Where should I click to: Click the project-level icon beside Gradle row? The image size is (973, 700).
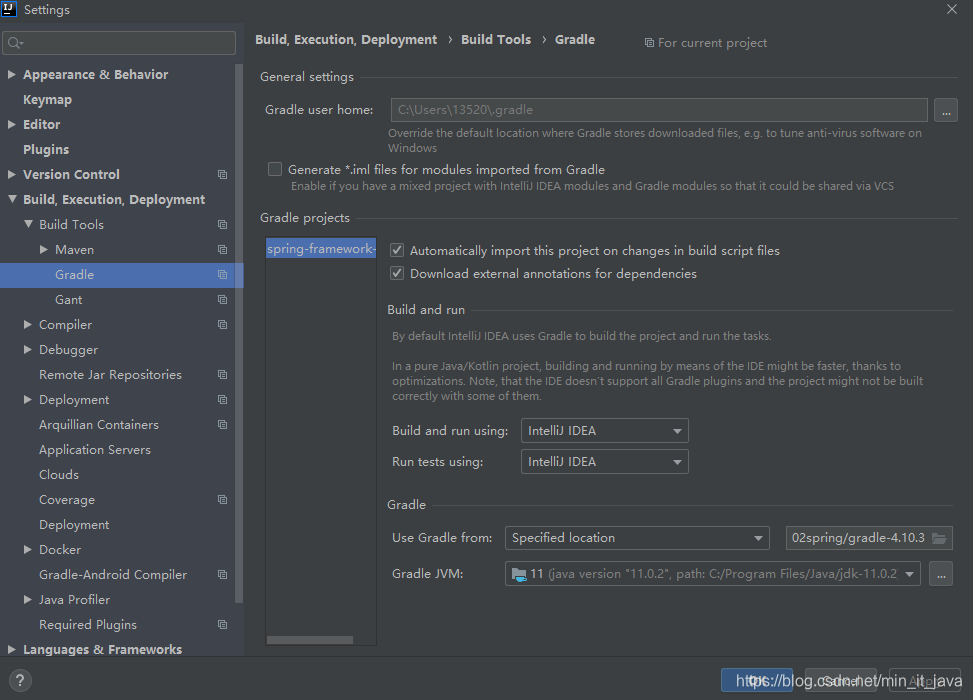(x=222, y=274)
